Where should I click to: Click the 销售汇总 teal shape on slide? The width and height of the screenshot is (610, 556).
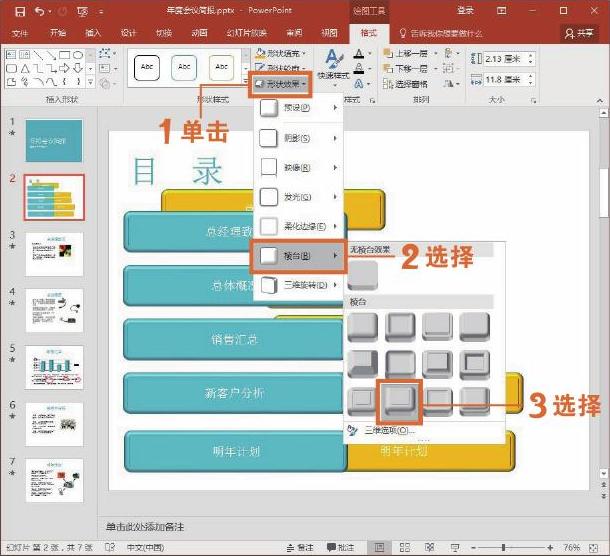(234, 339)
